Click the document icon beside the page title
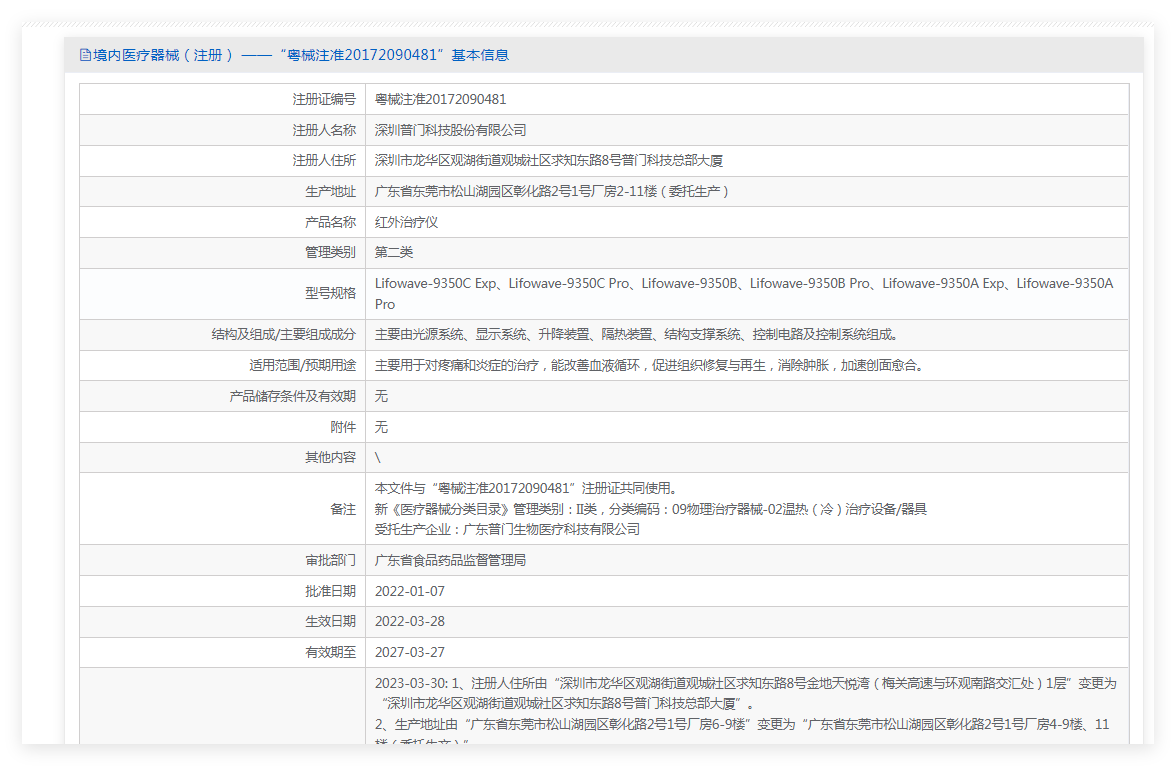Viewport: 1176px width, 766px height. 85,55
